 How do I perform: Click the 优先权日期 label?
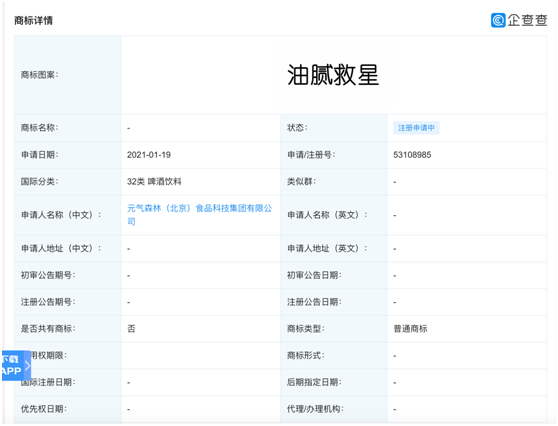click(44, 409)
